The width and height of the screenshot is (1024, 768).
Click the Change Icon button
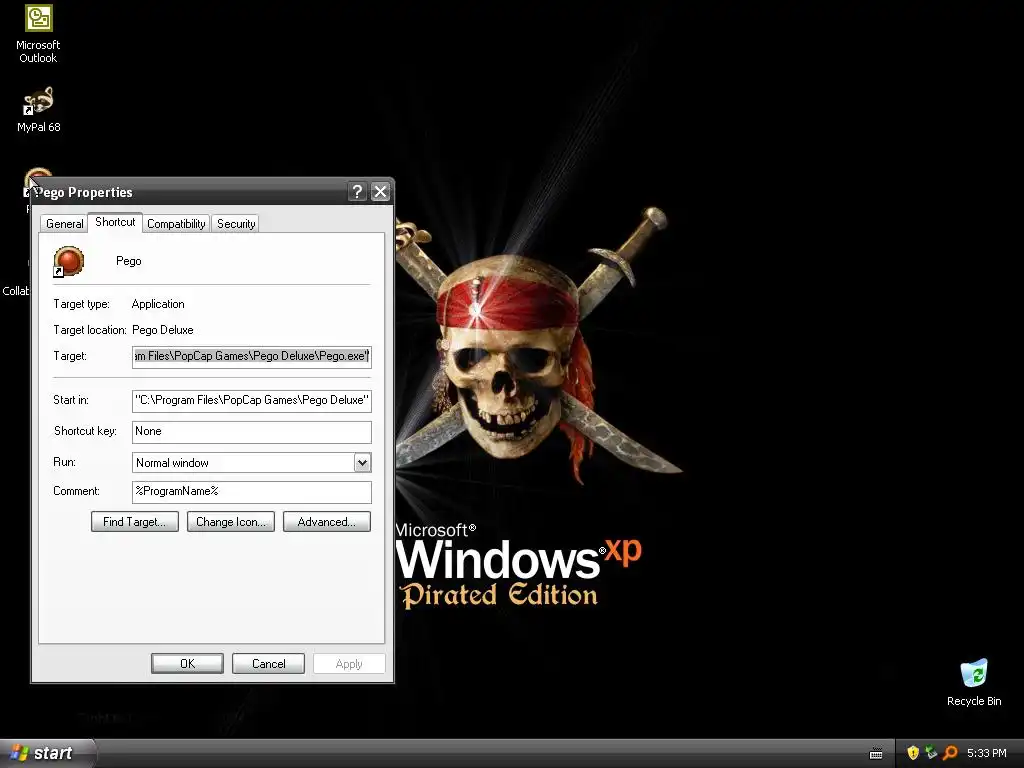[x=231, y=522]
